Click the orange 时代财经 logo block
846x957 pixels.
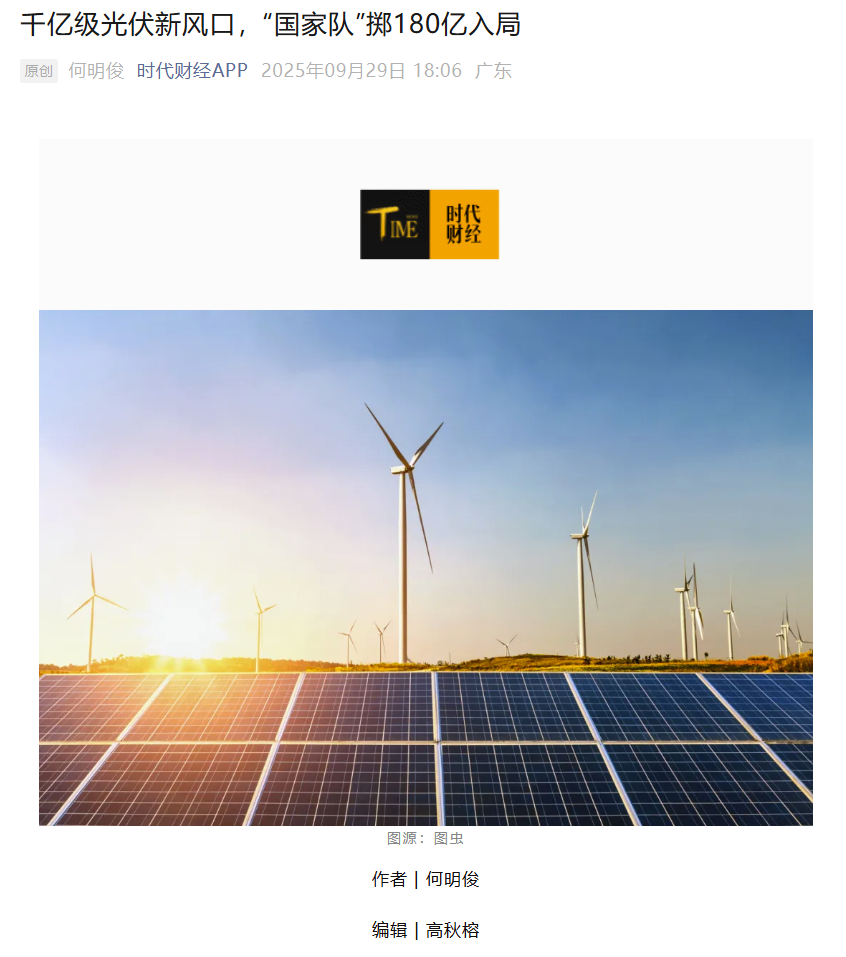464,225
